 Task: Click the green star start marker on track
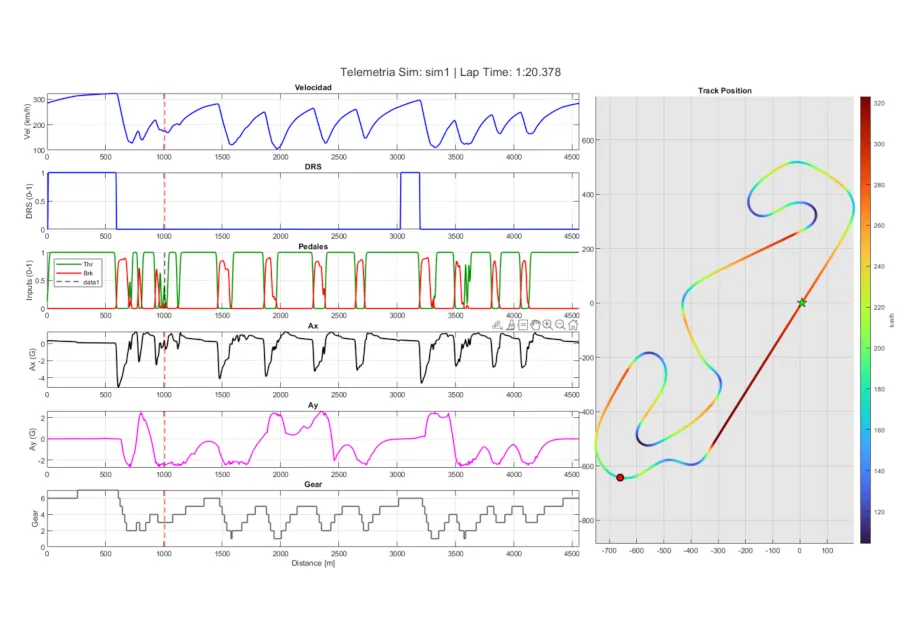(x=801, y=302)
